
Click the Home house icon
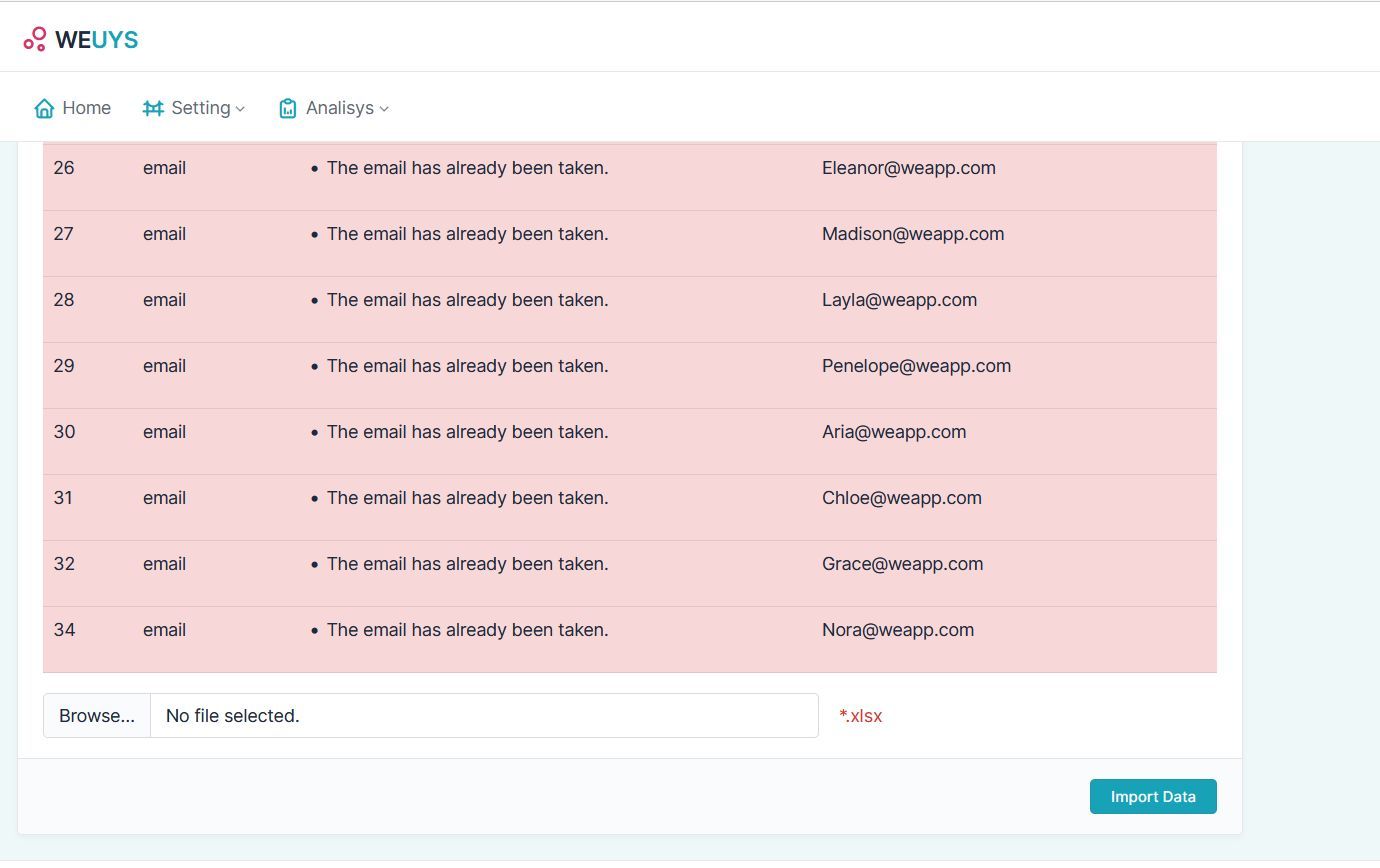tap(44, 108)
